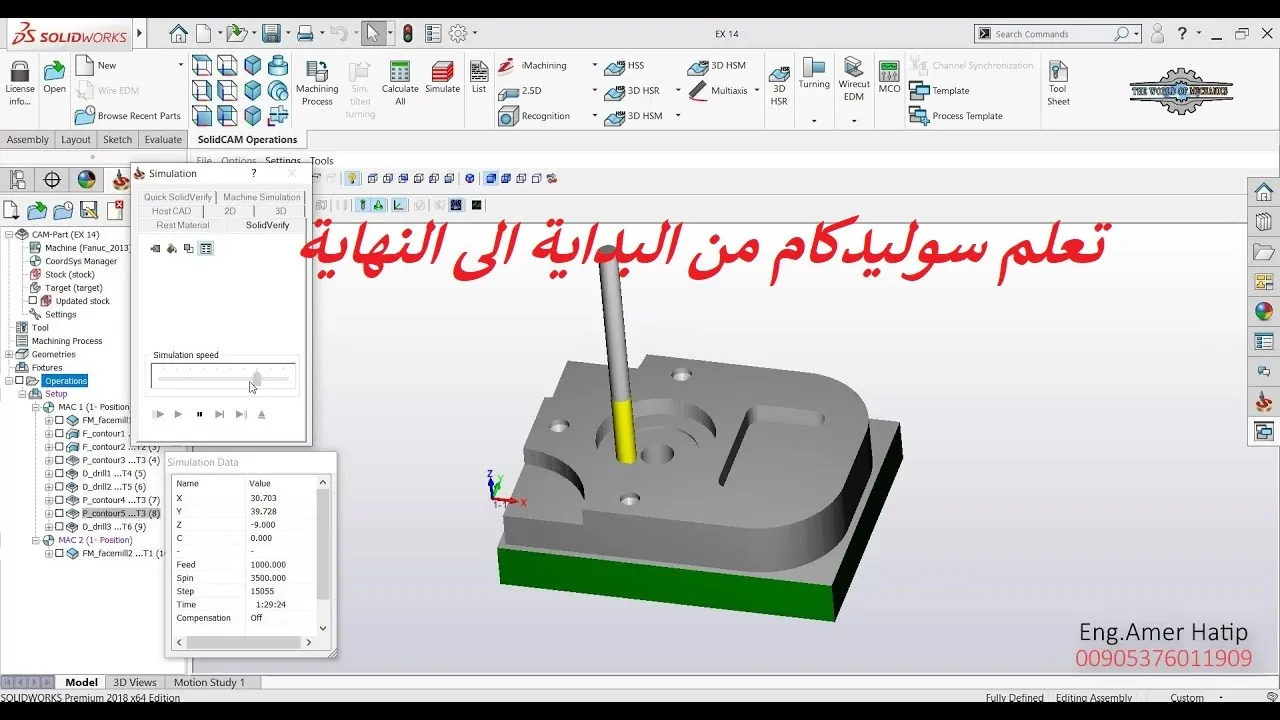Run Calculate All operations
Screen dimensions: 1280x720
[x=400, y=82]
